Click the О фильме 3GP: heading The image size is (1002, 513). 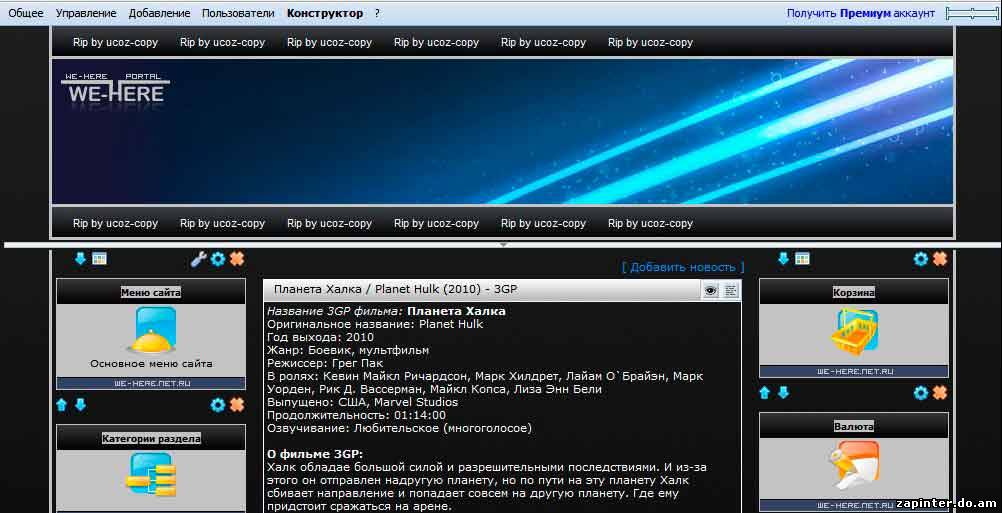314,454
